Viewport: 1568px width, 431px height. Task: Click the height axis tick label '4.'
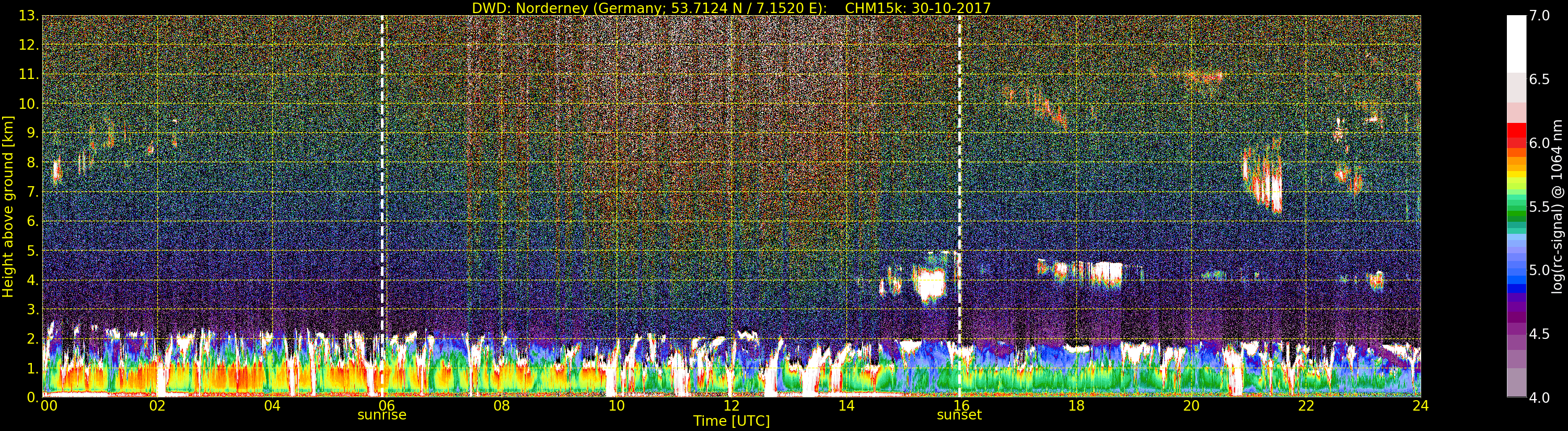[x=33, y=280]
